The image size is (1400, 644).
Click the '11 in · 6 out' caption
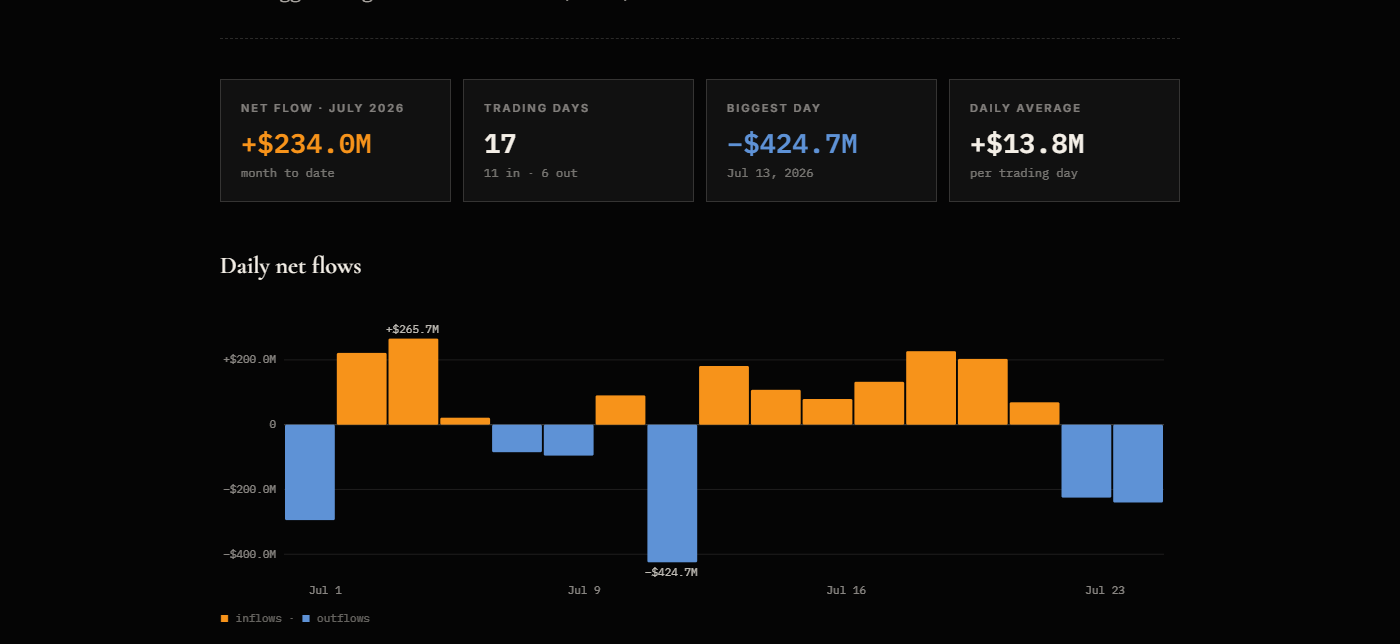[x=531, y=173]
